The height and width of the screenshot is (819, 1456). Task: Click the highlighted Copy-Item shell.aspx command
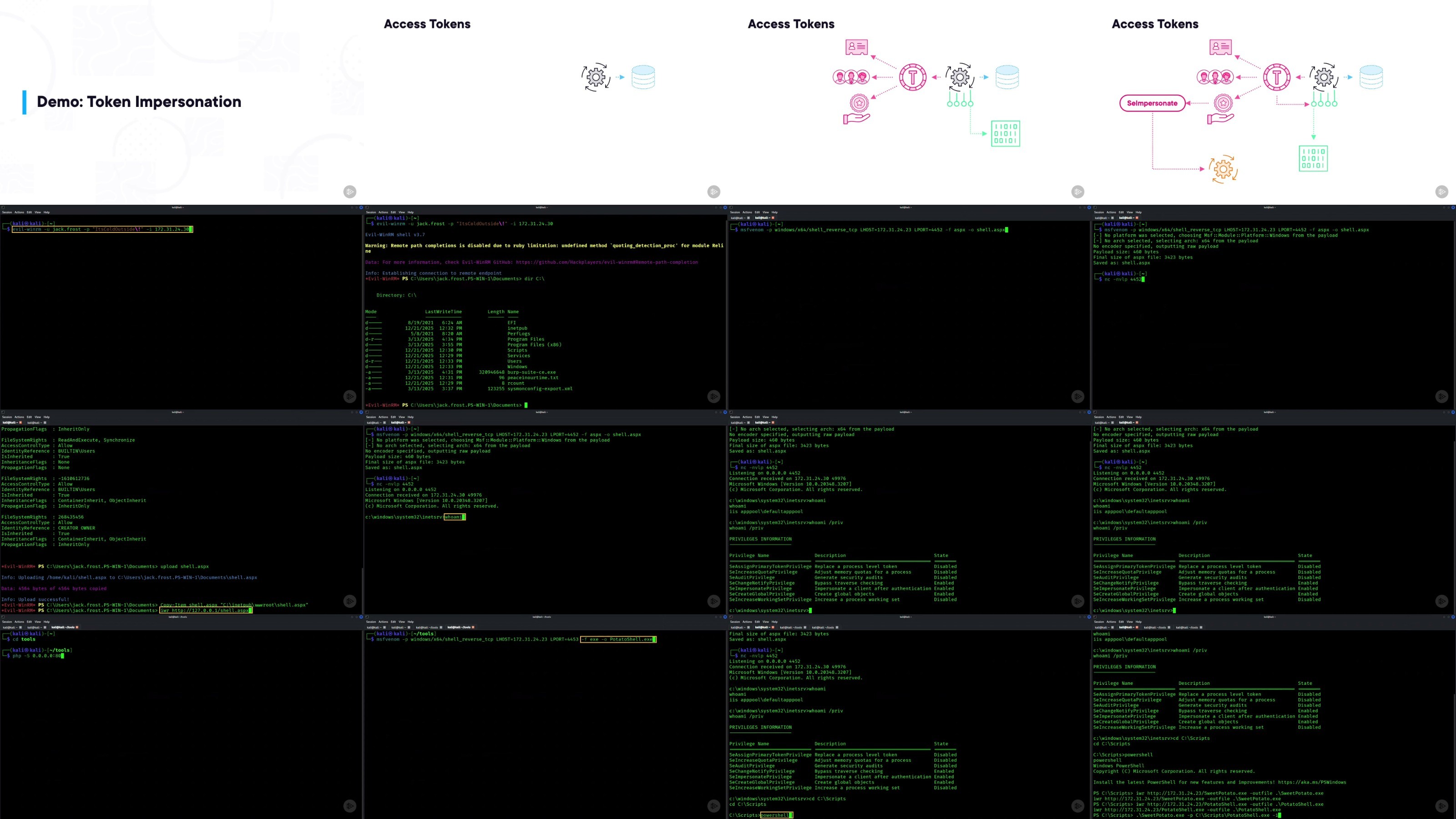click(234, 605)
